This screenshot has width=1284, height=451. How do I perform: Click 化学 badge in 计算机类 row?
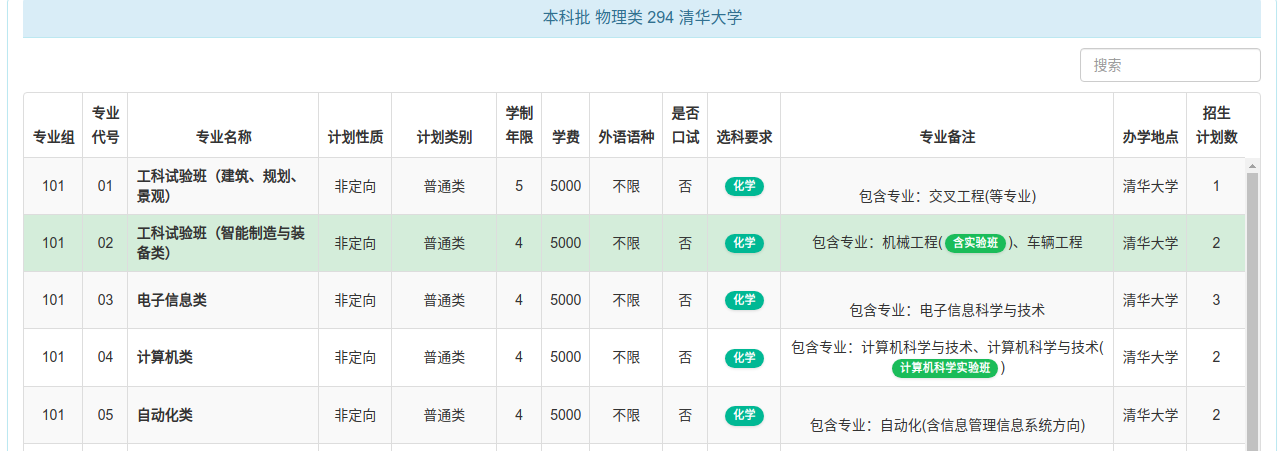pos(744,357)
